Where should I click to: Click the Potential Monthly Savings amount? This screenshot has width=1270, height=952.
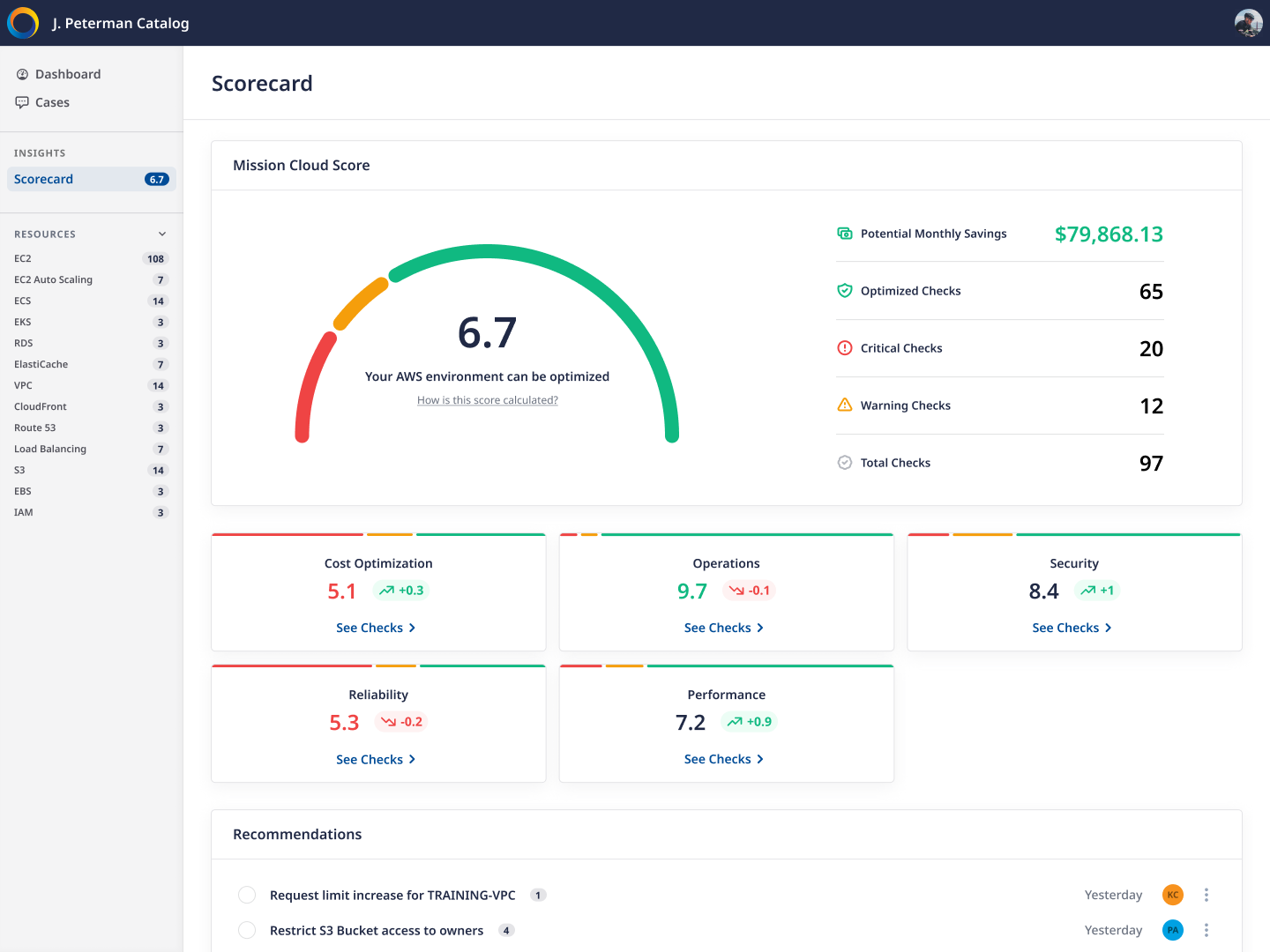point(1109,234)
